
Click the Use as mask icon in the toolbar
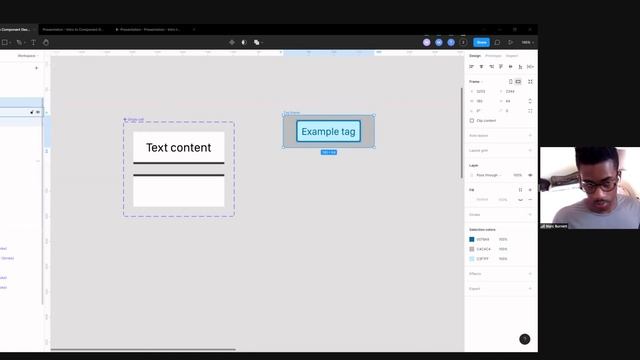(244, 42)
